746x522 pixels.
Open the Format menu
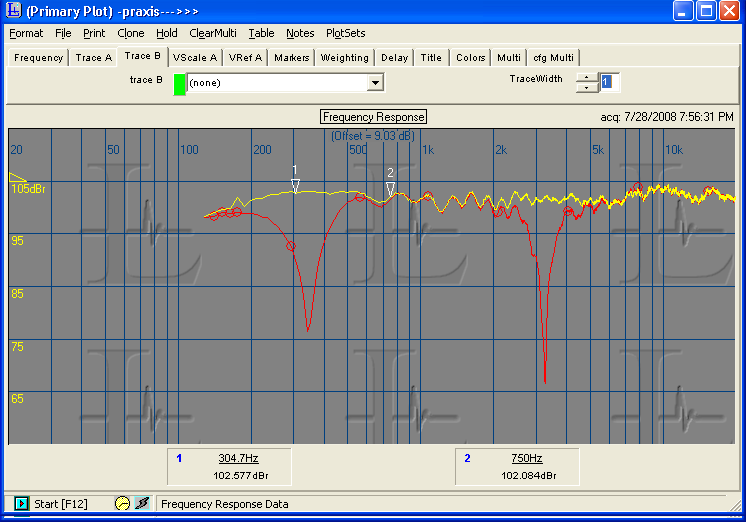coord(26,33)
